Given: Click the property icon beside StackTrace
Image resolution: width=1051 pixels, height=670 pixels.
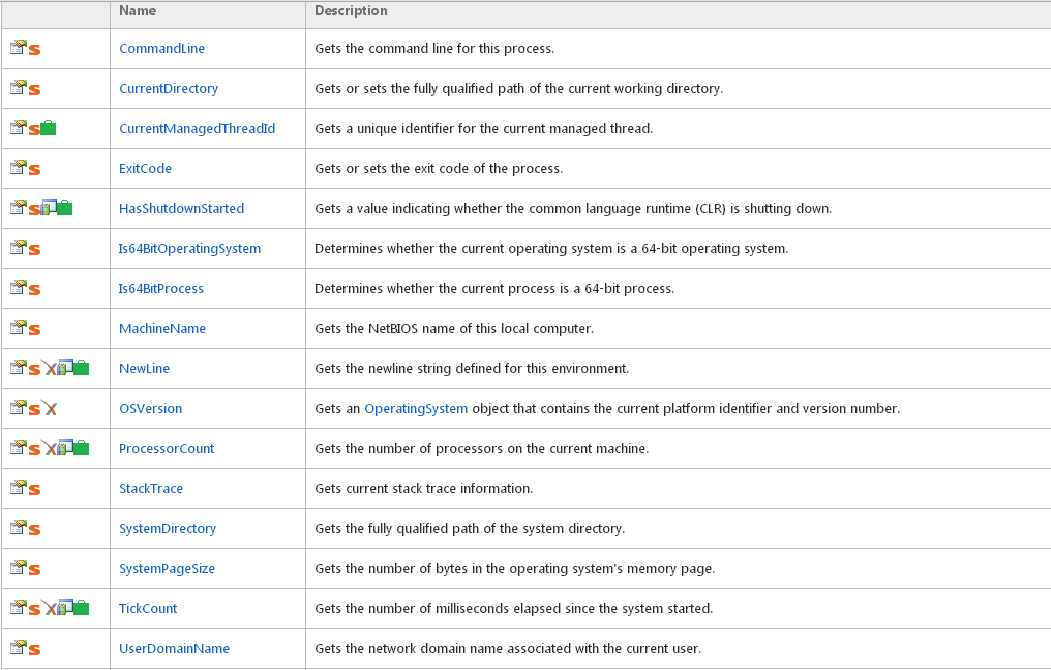Looking at the screenshot, I should (18, 487).
